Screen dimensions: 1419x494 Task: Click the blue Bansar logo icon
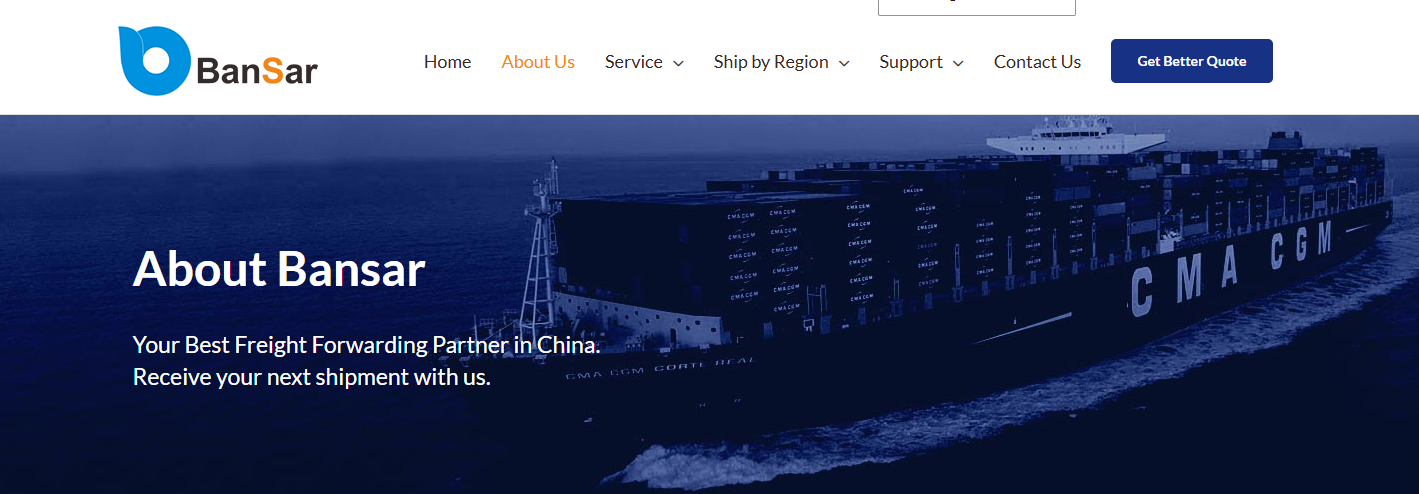coord(153,61)
